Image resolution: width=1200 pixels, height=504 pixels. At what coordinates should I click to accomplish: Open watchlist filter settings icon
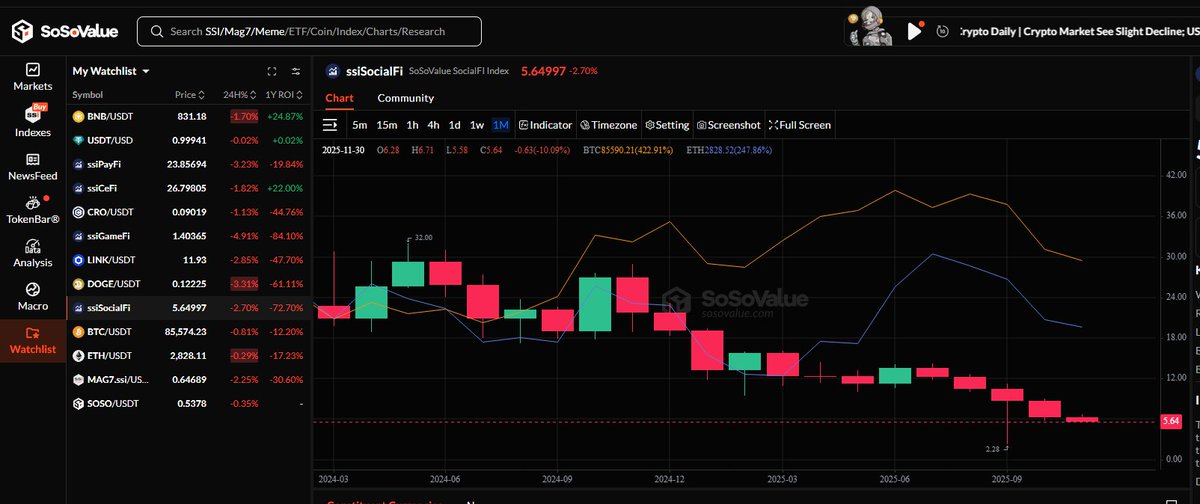click(296, 71)
